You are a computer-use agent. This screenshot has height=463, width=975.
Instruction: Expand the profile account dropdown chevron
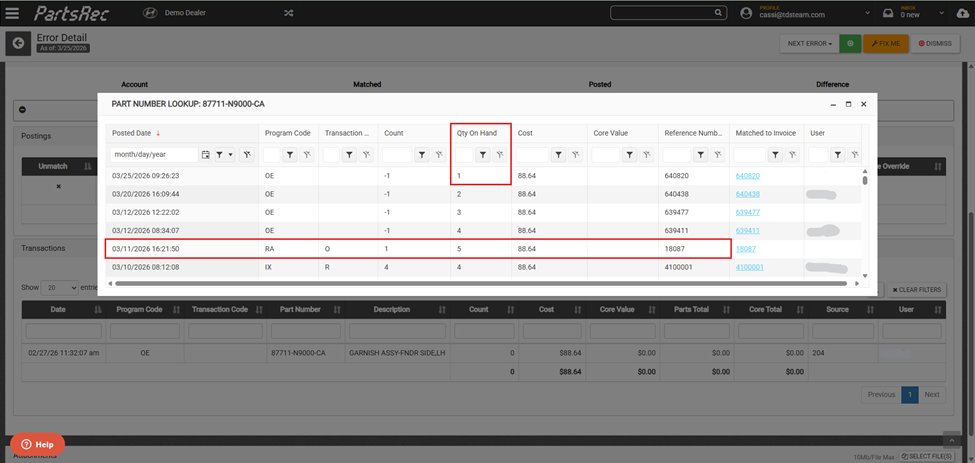pos(867,13)
